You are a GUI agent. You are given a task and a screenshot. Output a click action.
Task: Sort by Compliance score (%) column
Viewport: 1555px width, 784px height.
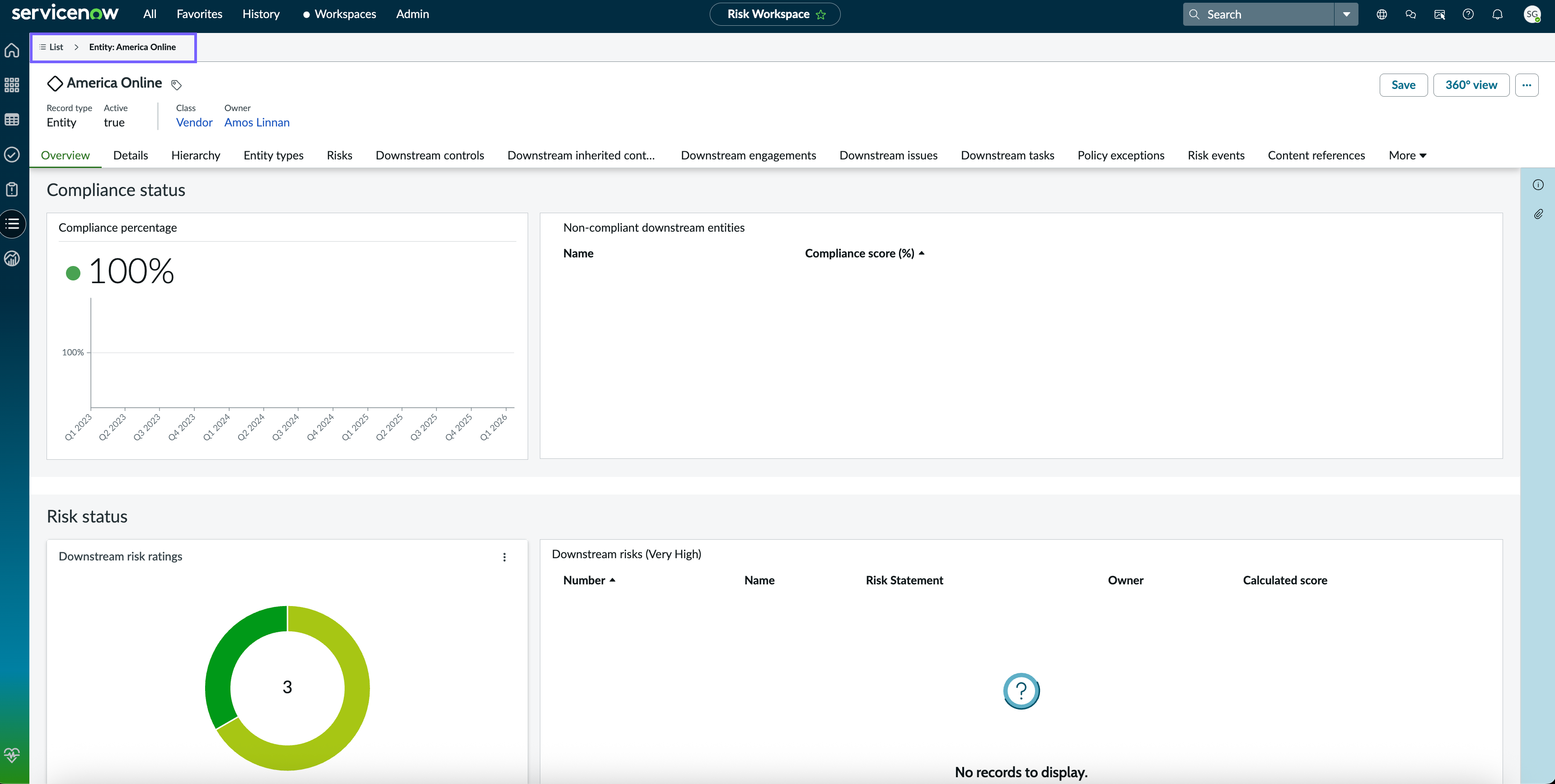click(864, 253)
